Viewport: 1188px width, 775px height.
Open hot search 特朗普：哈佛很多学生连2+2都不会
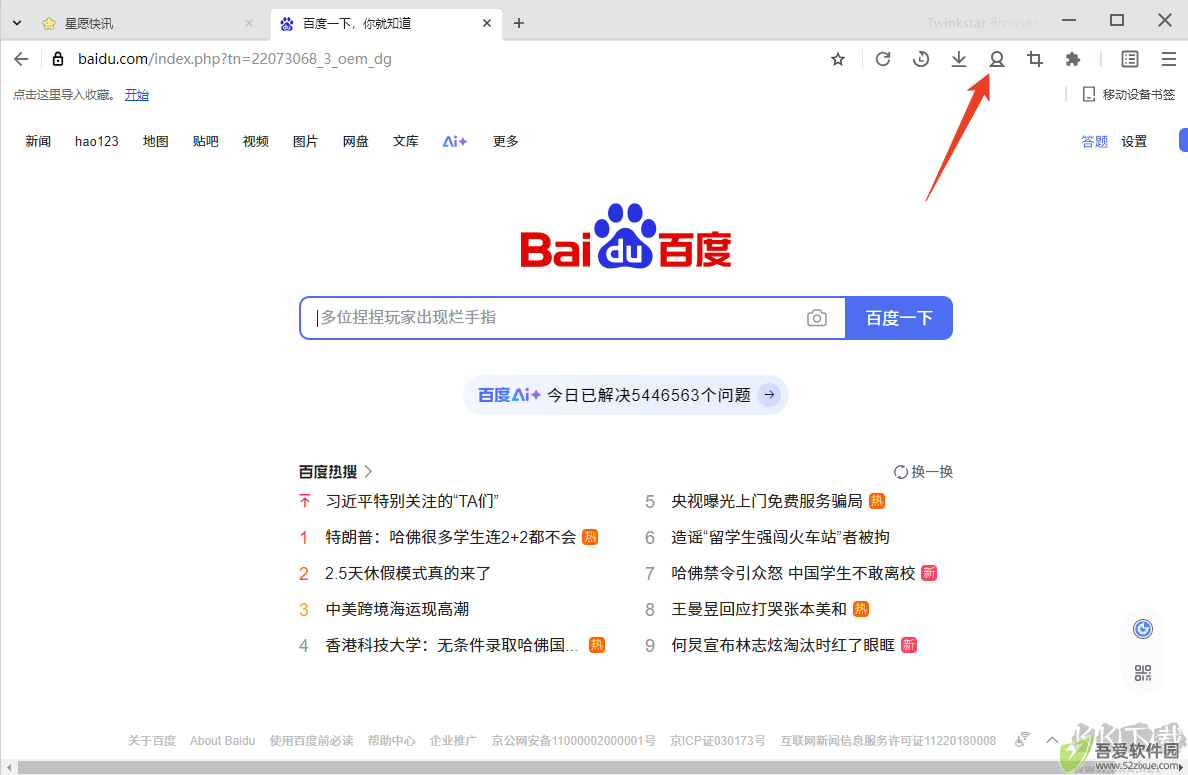coord(451,537)
